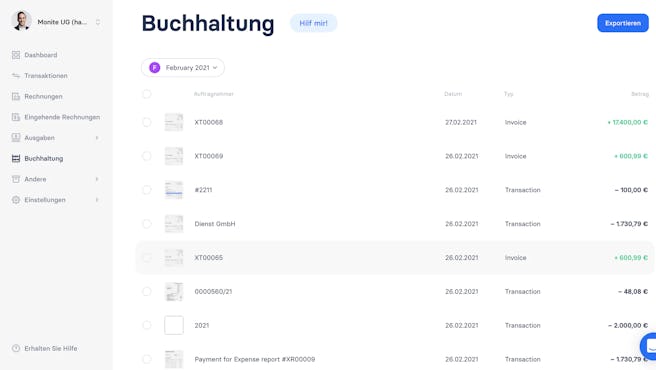
Task: Select Buchhaltung in sidebar
Action: coord(44,159)
